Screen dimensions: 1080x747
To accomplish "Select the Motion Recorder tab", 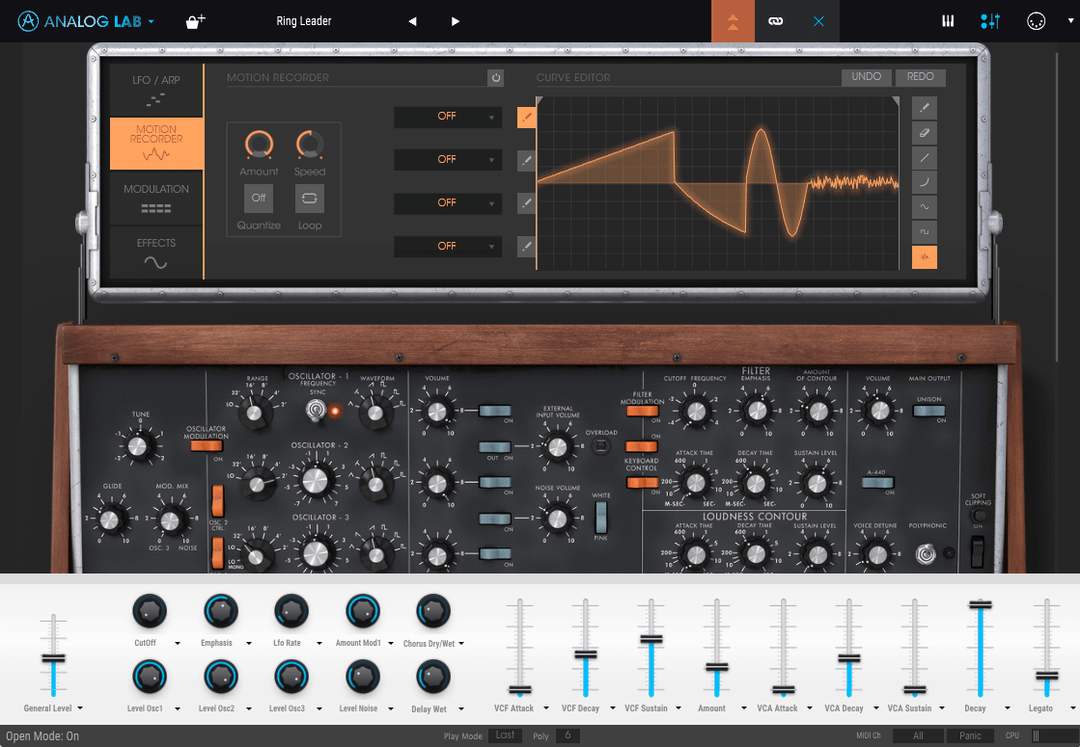I will [x=156, y=143].
